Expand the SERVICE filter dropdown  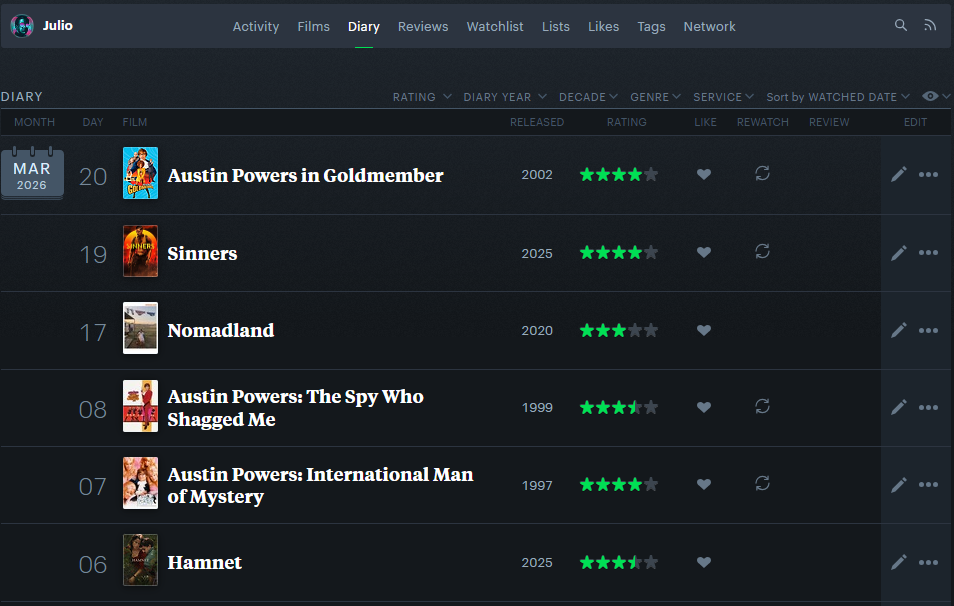[723, 97]
